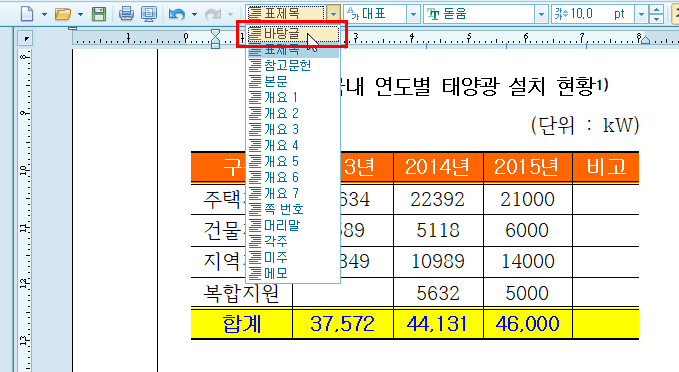Click the grayed Redo arrow icon
679x372 pixels.
pyautogui.click(x=213, y=14)
